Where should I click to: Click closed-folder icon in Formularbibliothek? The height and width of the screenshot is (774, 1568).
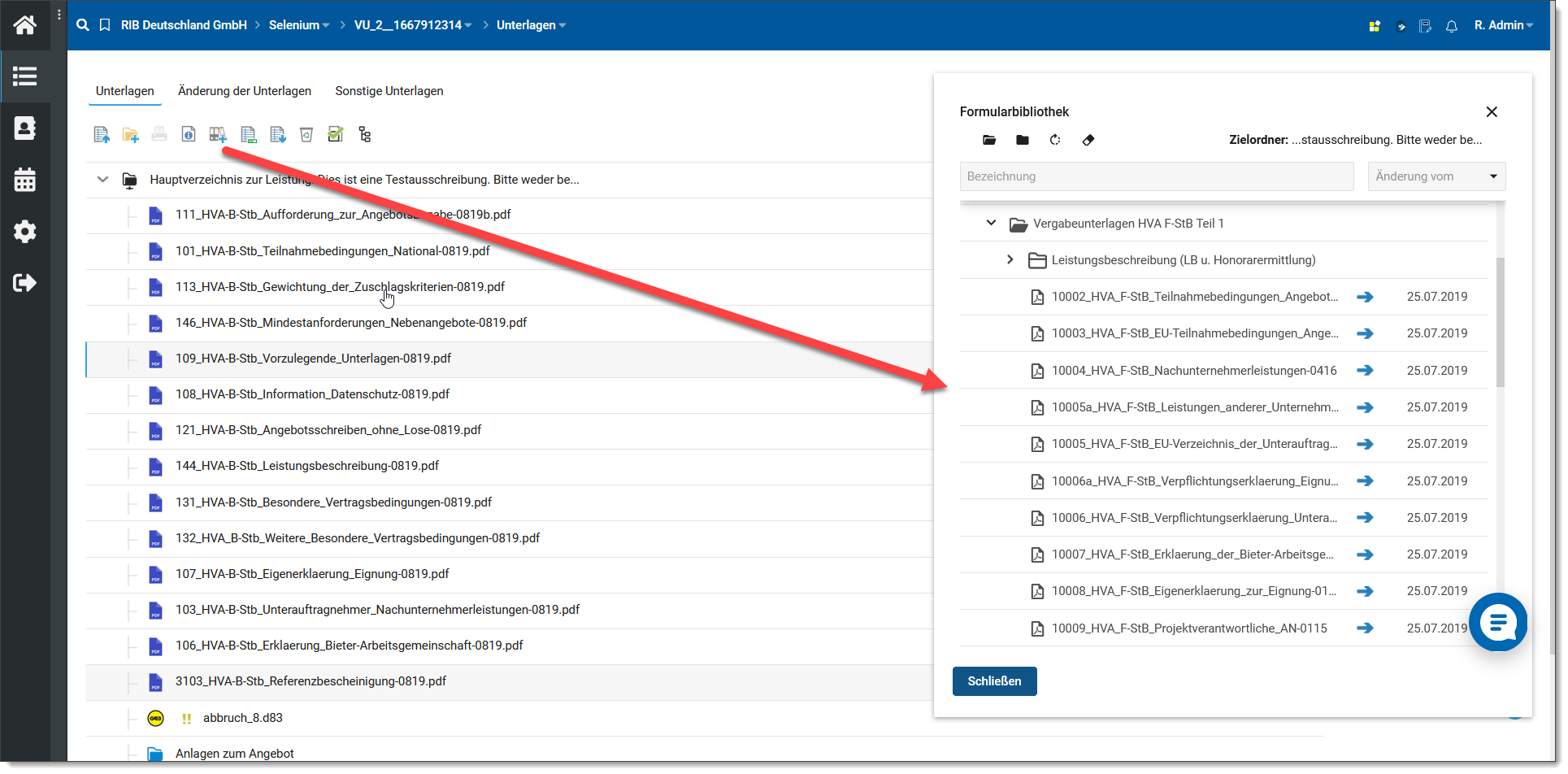pyautogui.click(x=1023, y=140)
